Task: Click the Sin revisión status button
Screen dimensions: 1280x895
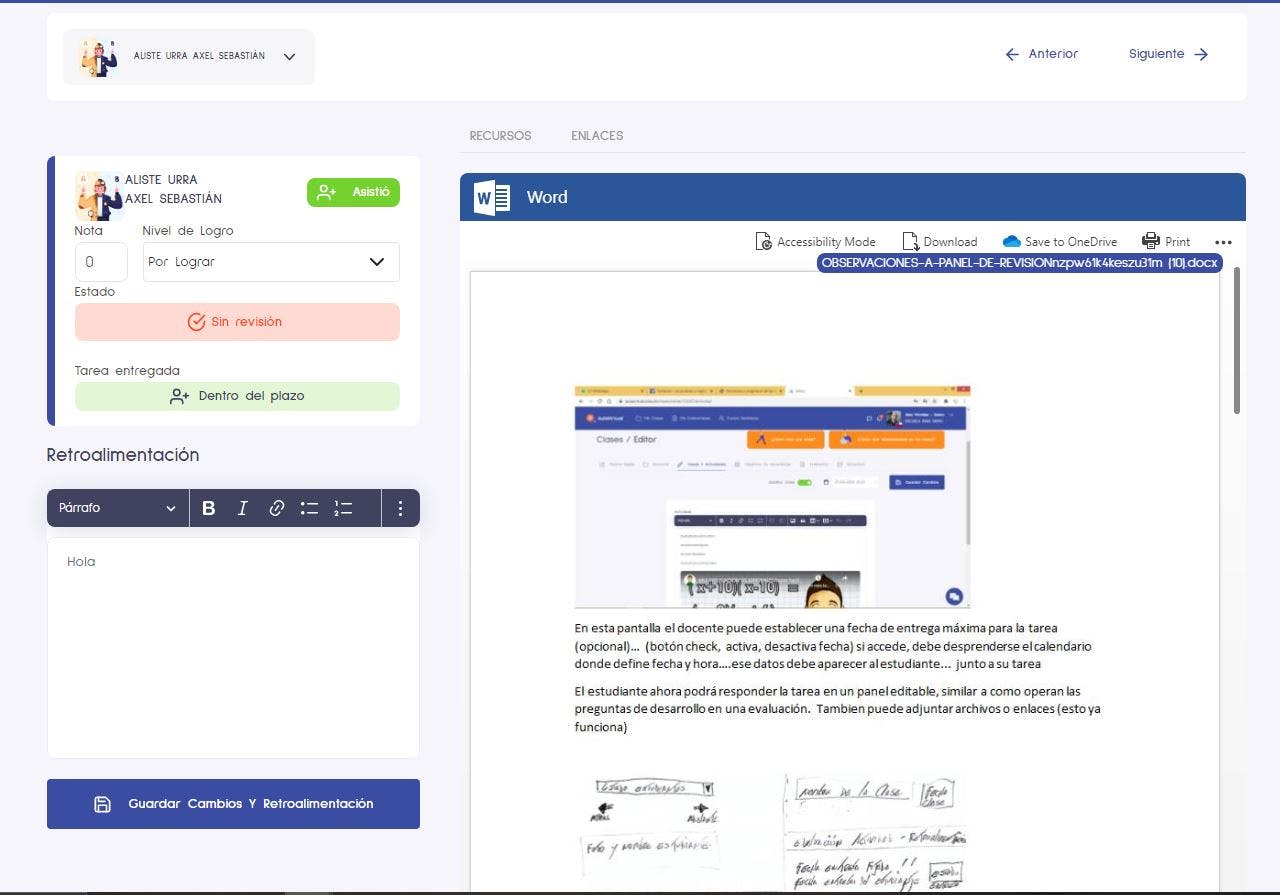Action: coord(237,322)
